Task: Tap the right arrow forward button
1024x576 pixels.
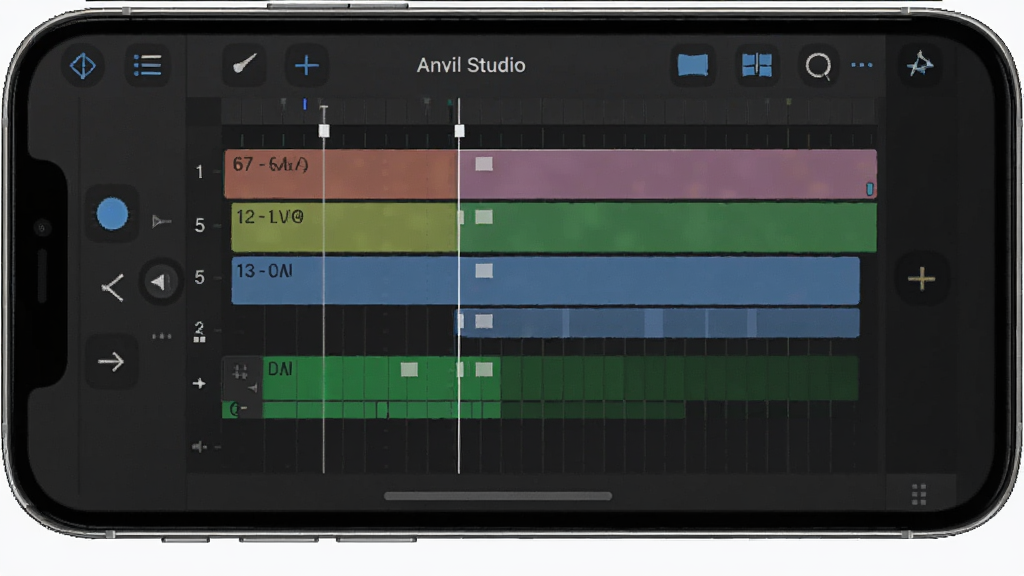Action: pyautogui.click(x=111, y=361)
